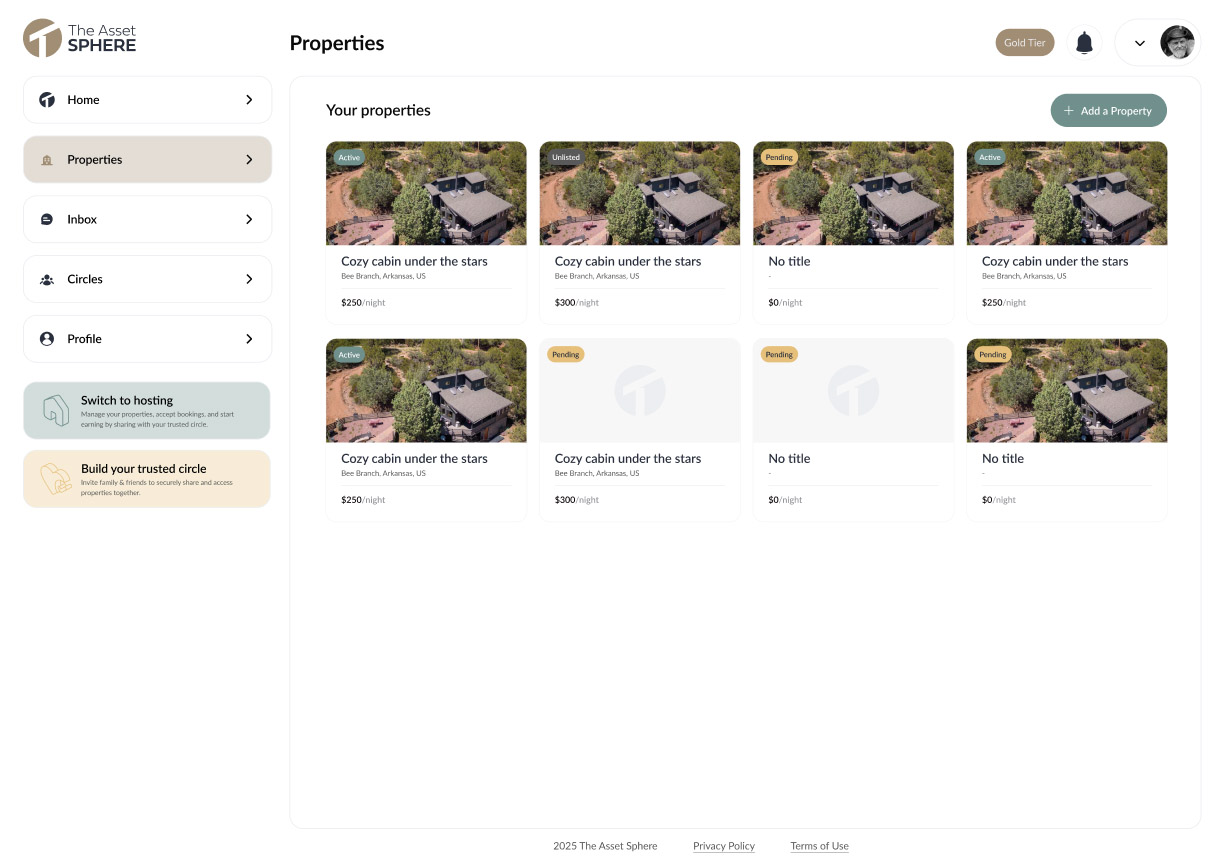Click the Build your trusted circle card
This screenshot has height=868, width=1225.
[147, 479]
